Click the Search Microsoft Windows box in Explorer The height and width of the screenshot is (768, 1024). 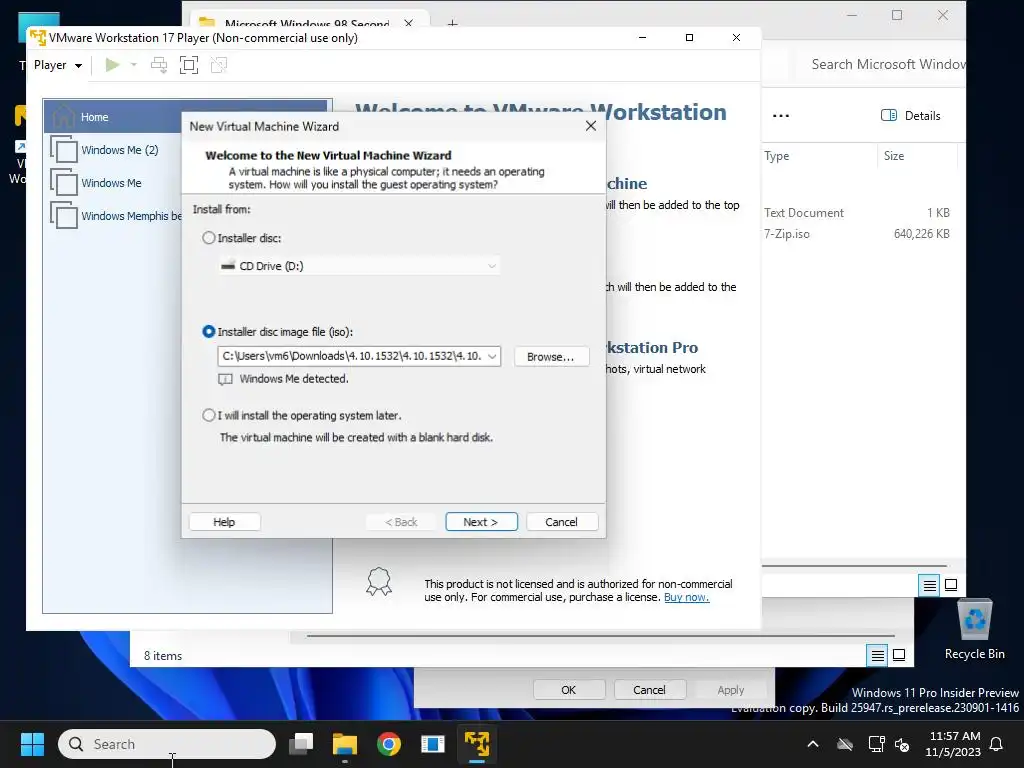click(x=885, y=65)
